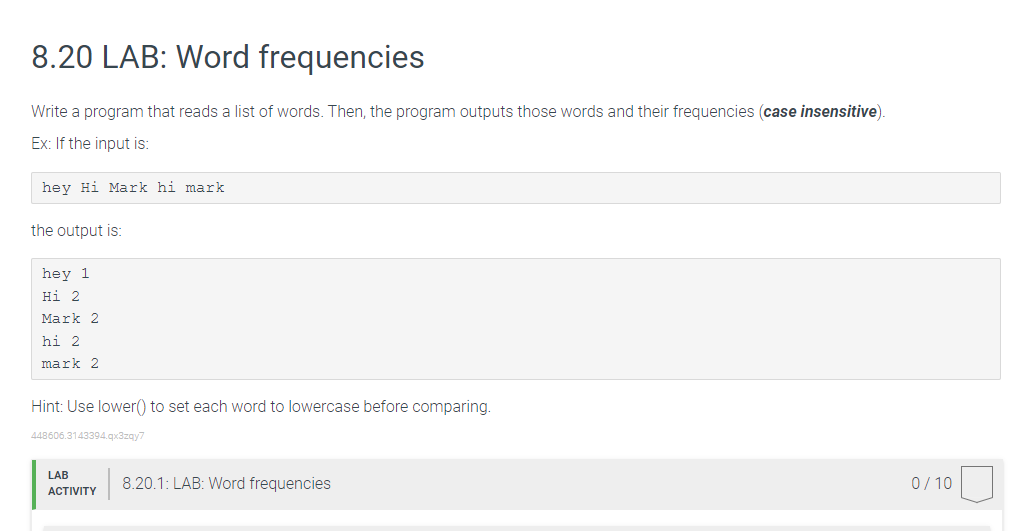Click the empty area of the example output box

551,319
